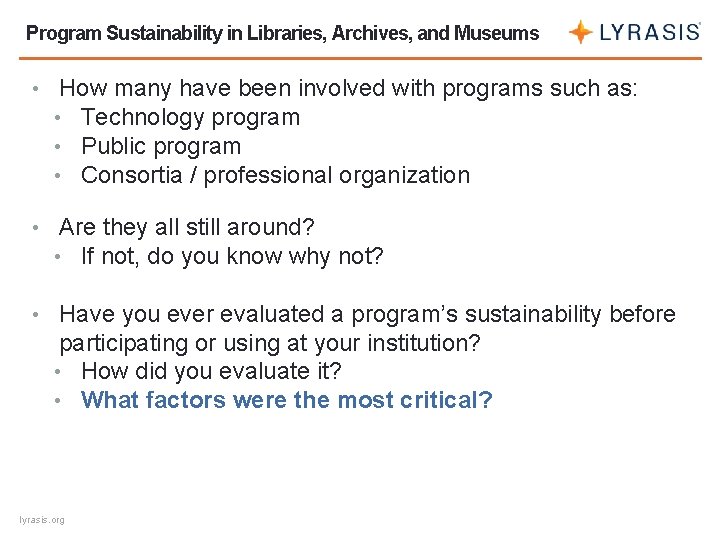Click the bullet before 'Are they all'
Viewport: 720px width, 540px height.
(x=37, y=228)
